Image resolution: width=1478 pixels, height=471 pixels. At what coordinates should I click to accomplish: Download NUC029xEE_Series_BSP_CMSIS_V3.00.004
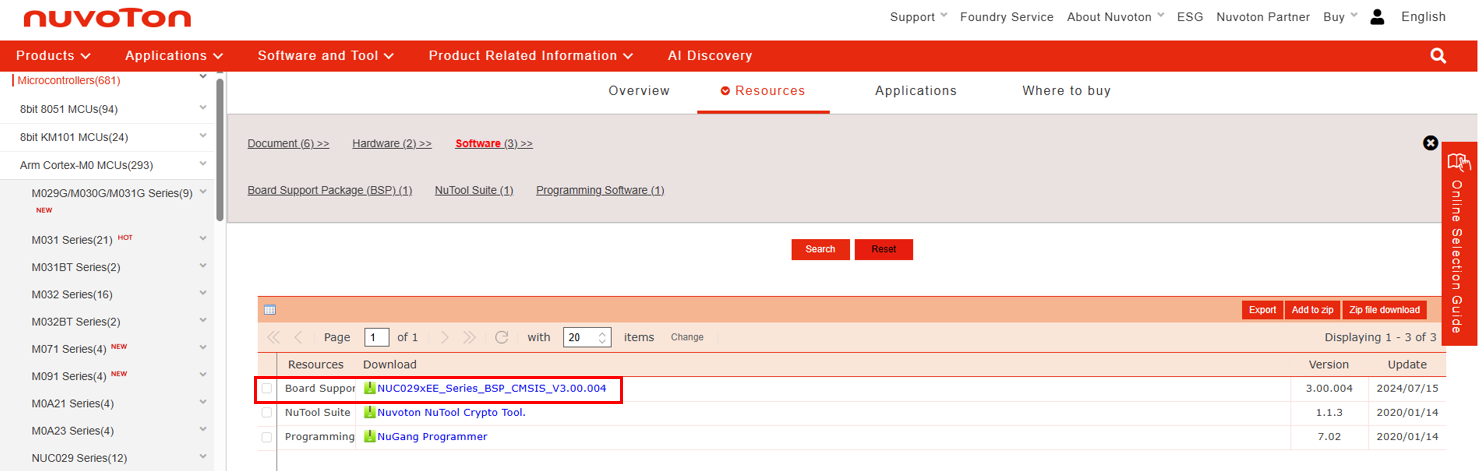tap(492, 388)
